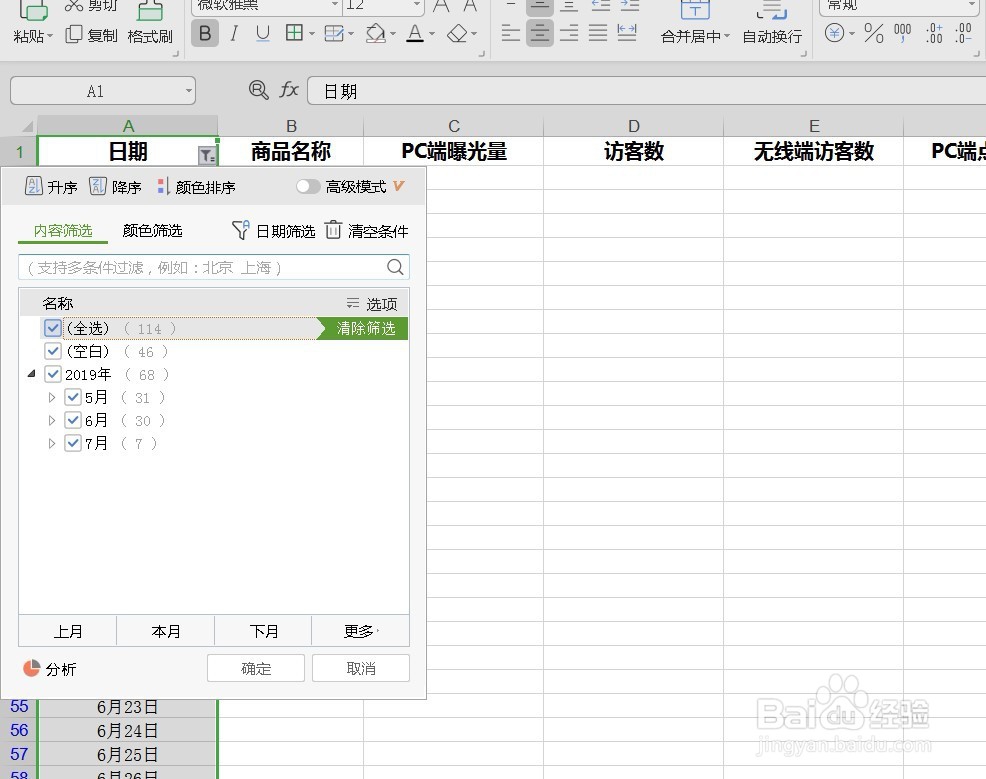Enable automatic text wrapping with 自动换行
This screenshot has width=986, height=779.
click(x=771, y=33)
